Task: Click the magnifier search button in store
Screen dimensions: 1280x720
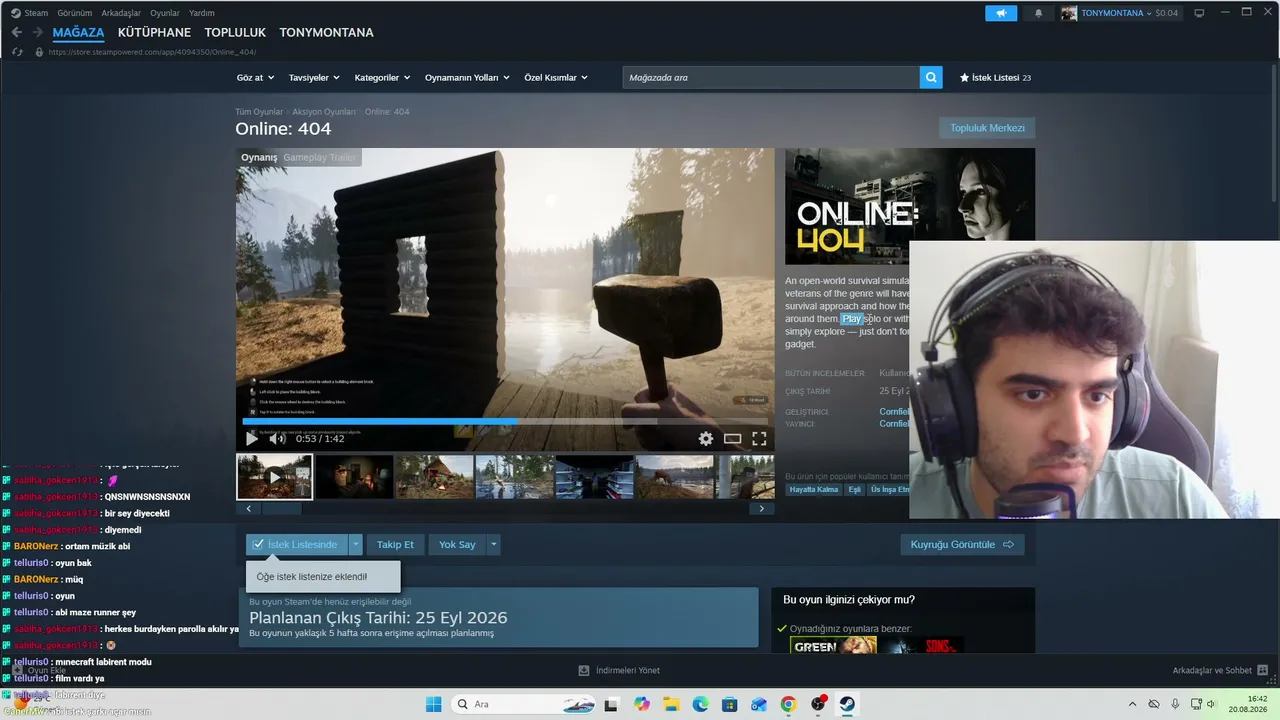Action: click(931, 77)
